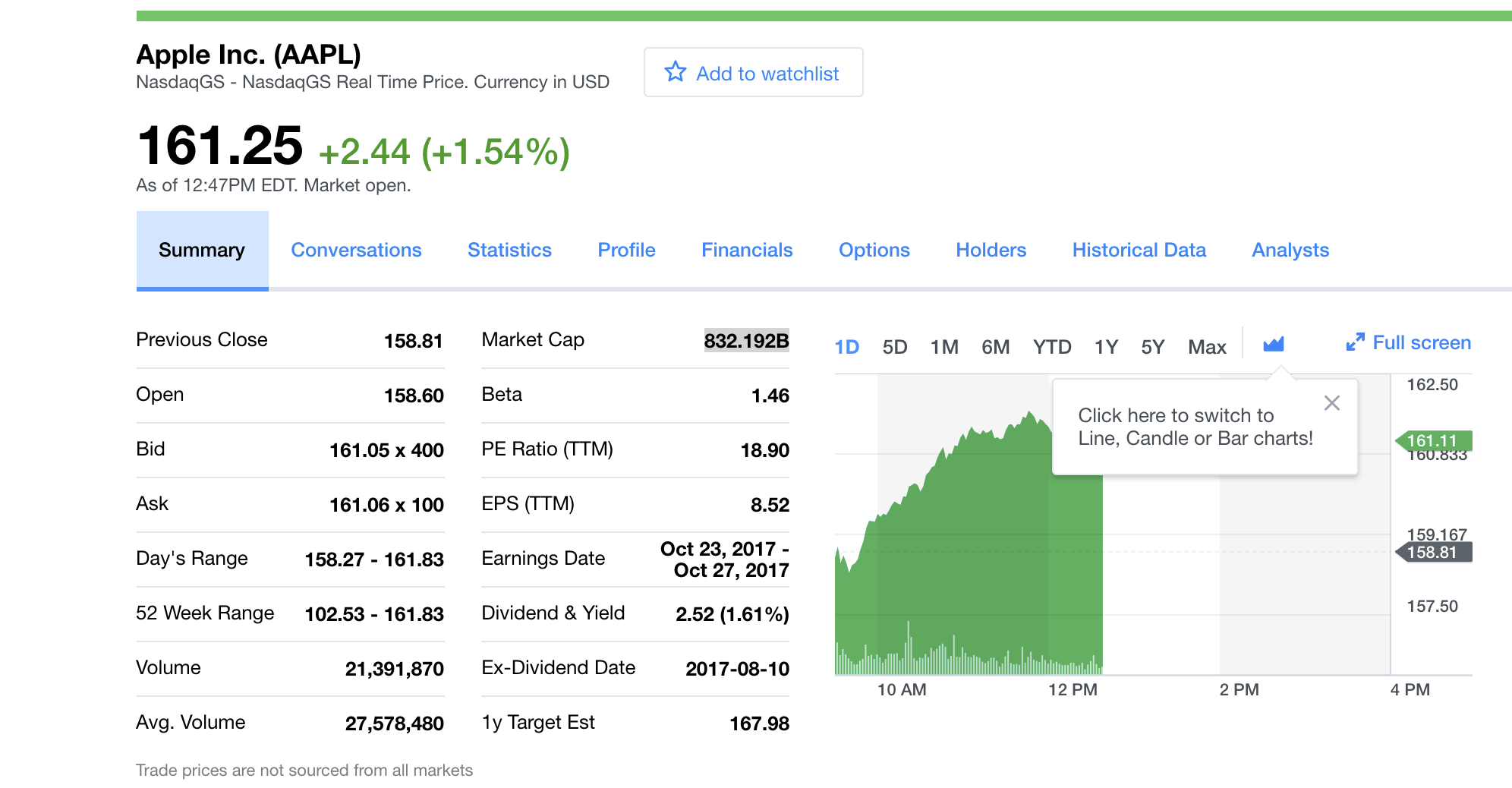Open the Statistics tab
The image size is (1512, 788).
(x=509, y=250)
